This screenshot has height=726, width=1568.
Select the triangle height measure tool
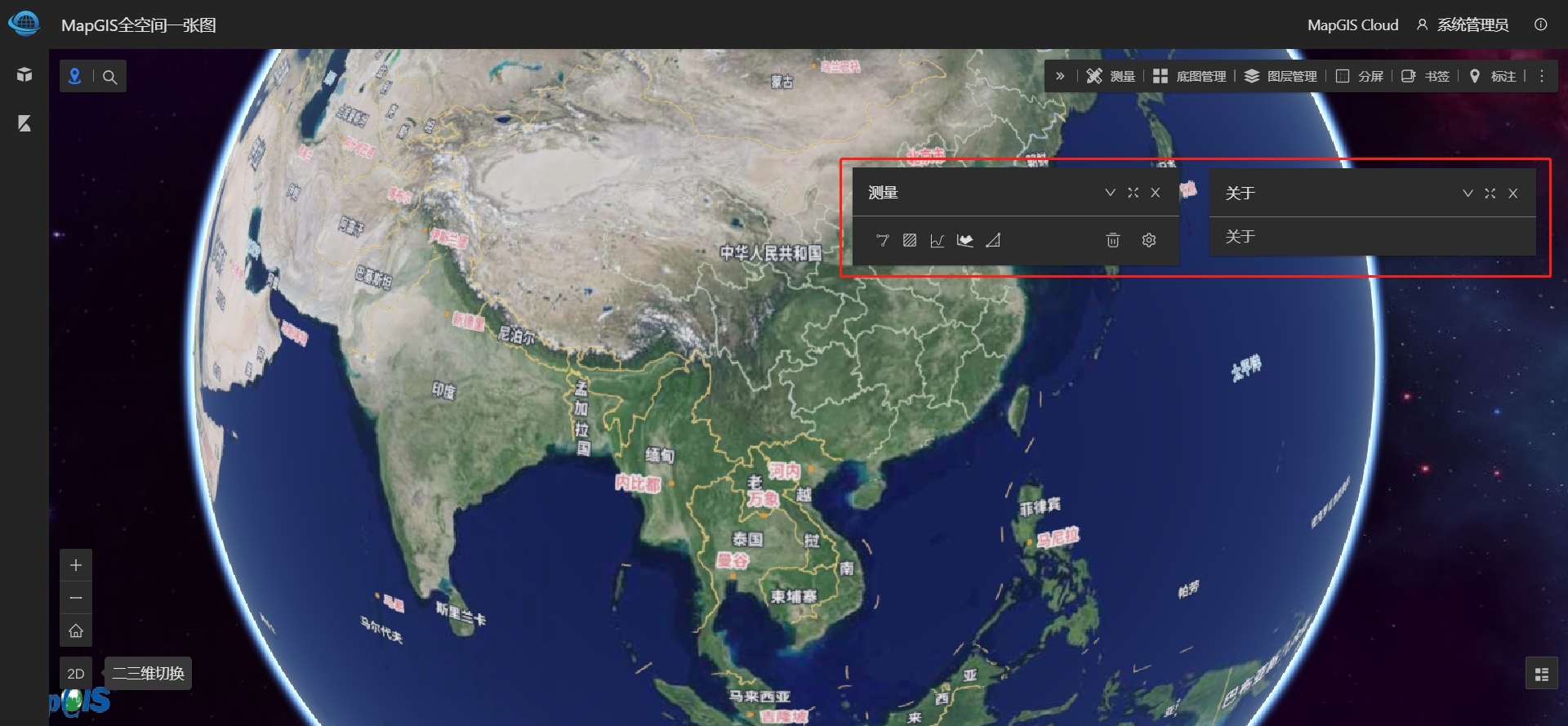click(x=993, y=240)
